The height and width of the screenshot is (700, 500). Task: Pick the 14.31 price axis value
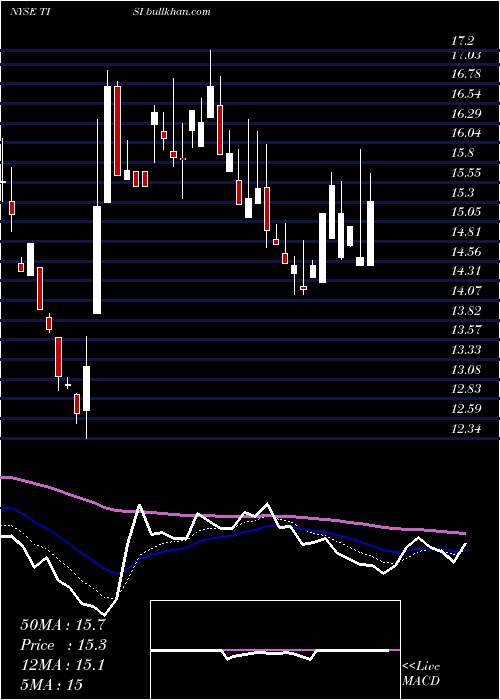(466, 271)
